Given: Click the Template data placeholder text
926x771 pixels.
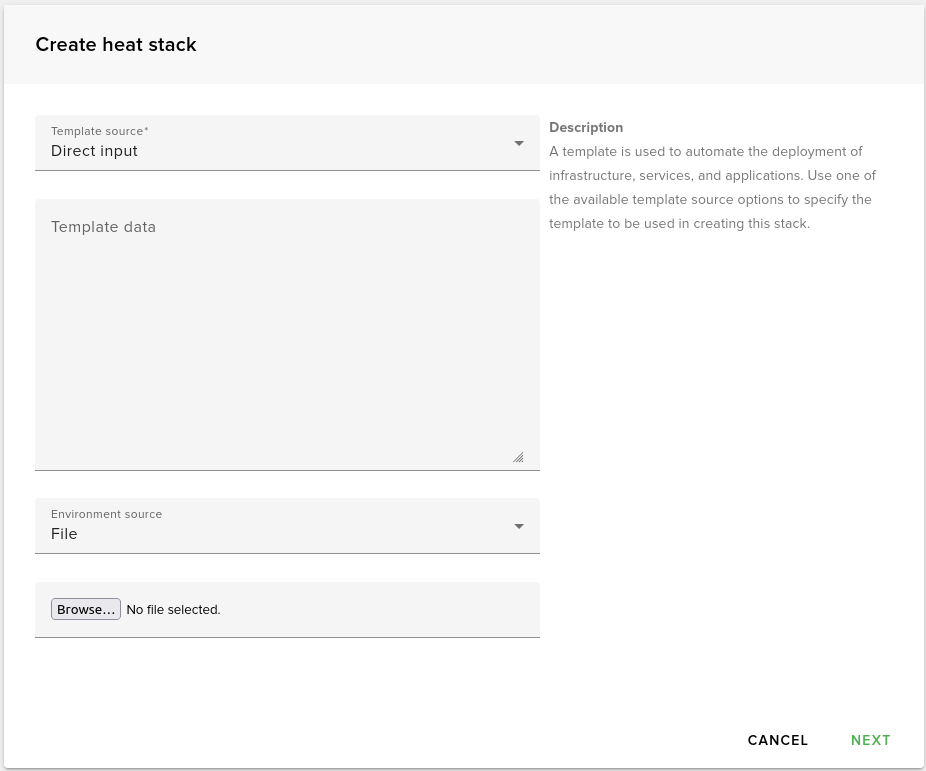Looking at the screenshot, I should pos(103,227).
